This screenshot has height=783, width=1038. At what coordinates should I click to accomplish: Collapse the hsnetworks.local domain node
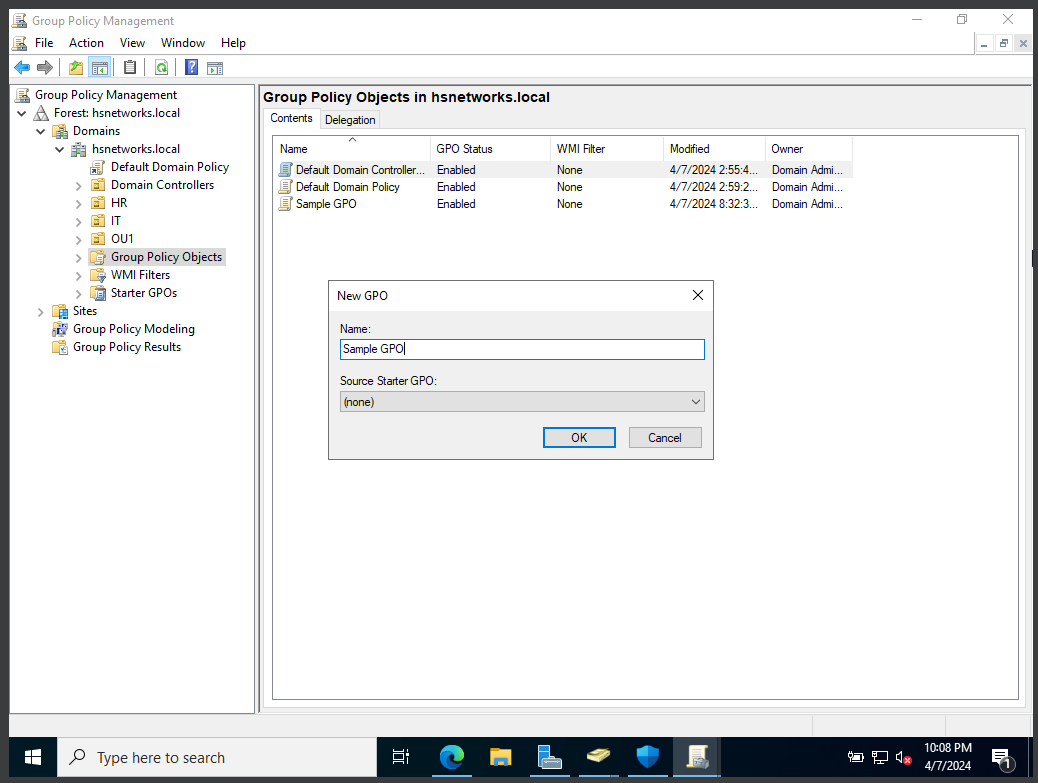coord(58,148)
